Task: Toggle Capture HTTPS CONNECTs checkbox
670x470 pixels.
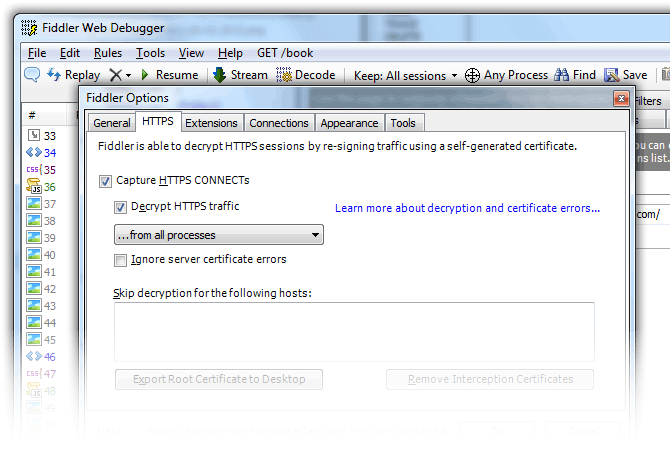Action: [105, 181]
